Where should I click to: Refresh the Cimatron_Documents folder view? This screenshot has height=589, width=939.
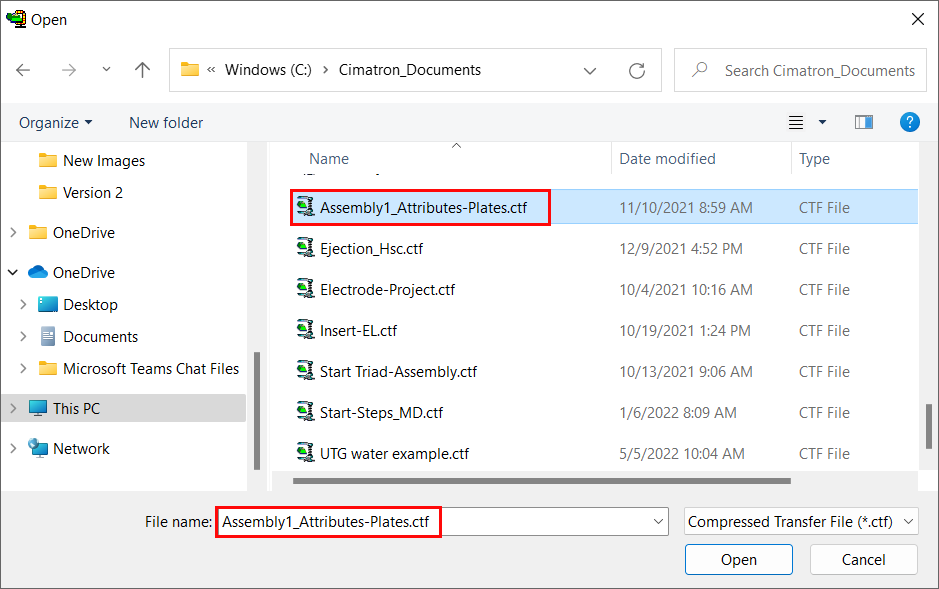point(637,71)
